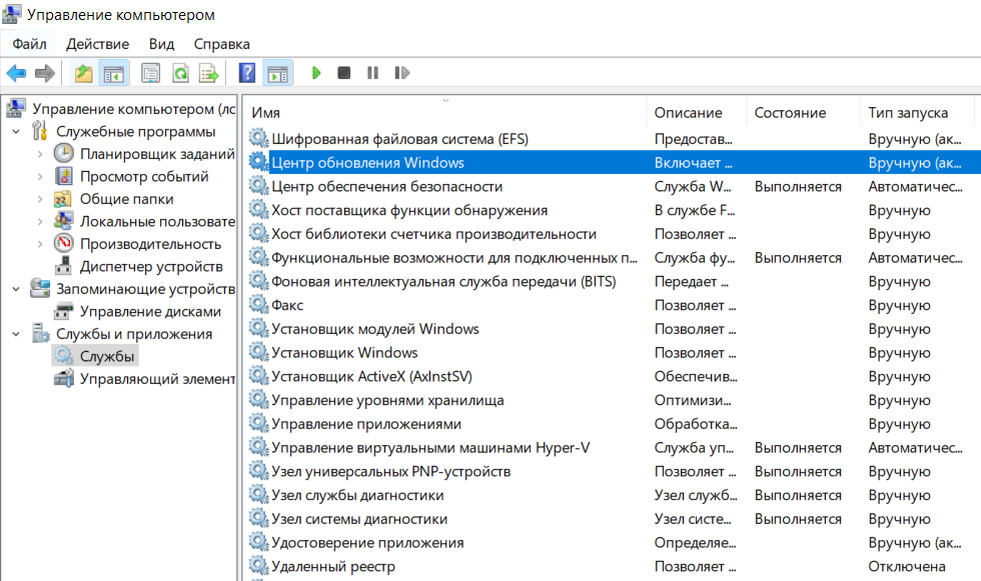981x581 pixels.
Task: Click the Планировщик заданий clock icon
Action: 64,153
